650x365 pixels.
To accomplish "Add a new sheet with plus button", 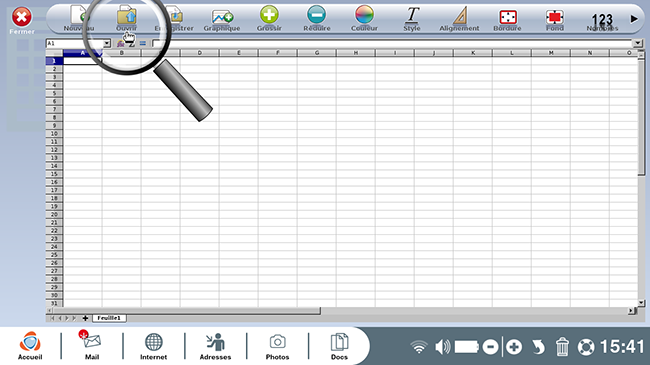I will (x=85, y=318).
